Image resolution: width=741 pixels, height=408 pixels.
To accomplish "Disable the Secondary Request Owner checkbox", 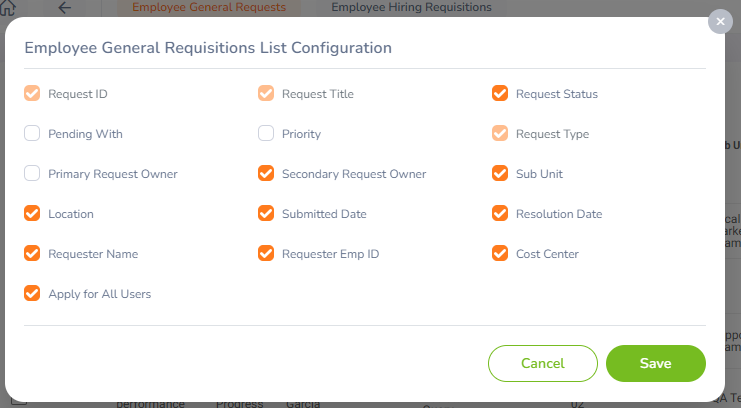I will coord(266,174).
